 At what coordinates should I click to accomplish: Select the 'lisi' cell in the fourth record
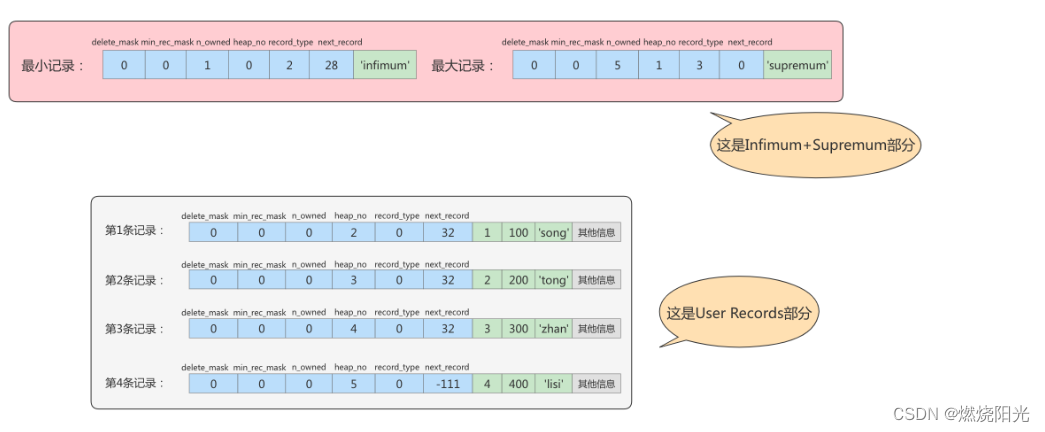(x=553, y=383)
